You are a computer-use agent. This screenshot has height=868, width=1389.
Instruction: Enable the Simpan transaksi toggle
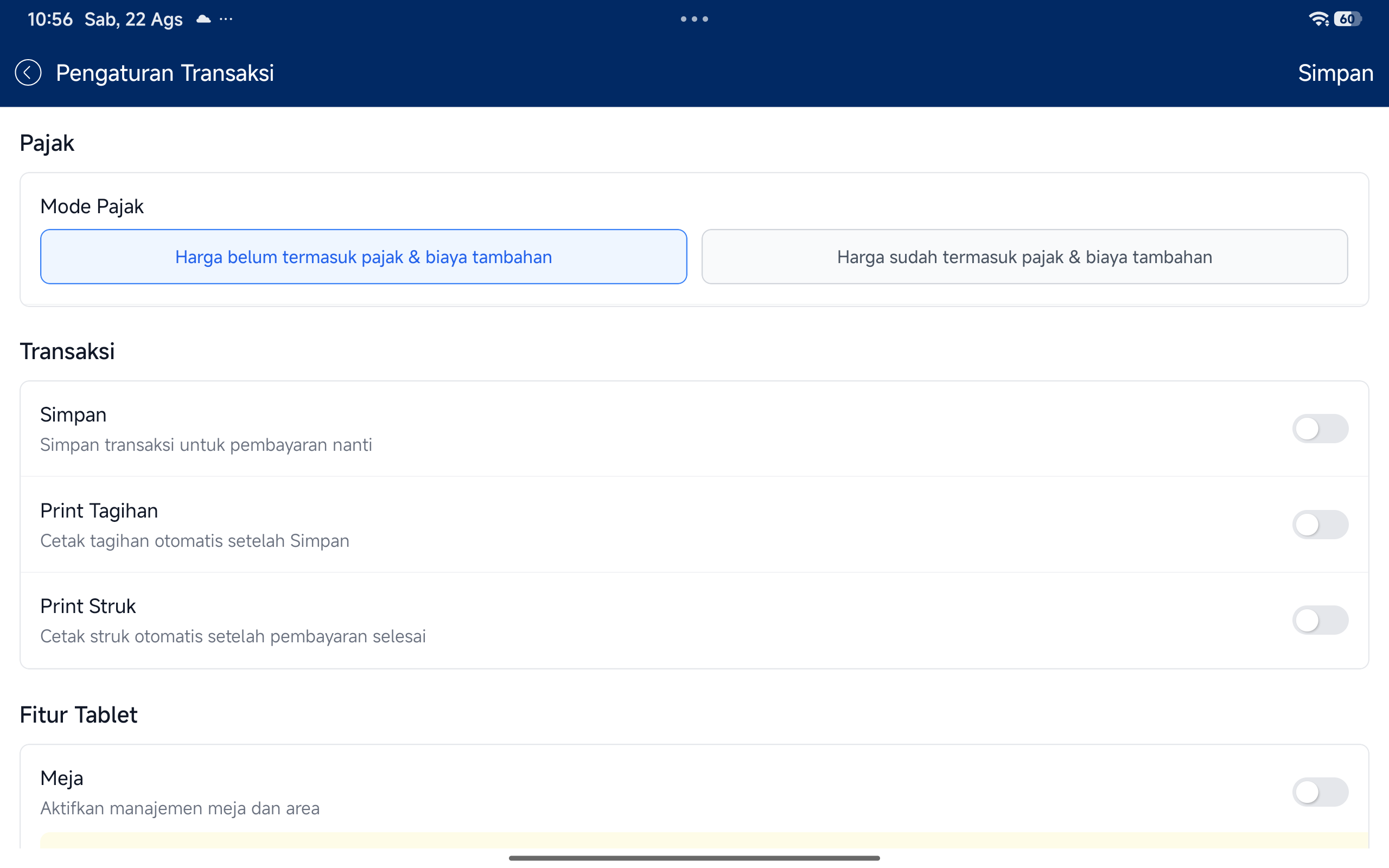pos(1320,428)
